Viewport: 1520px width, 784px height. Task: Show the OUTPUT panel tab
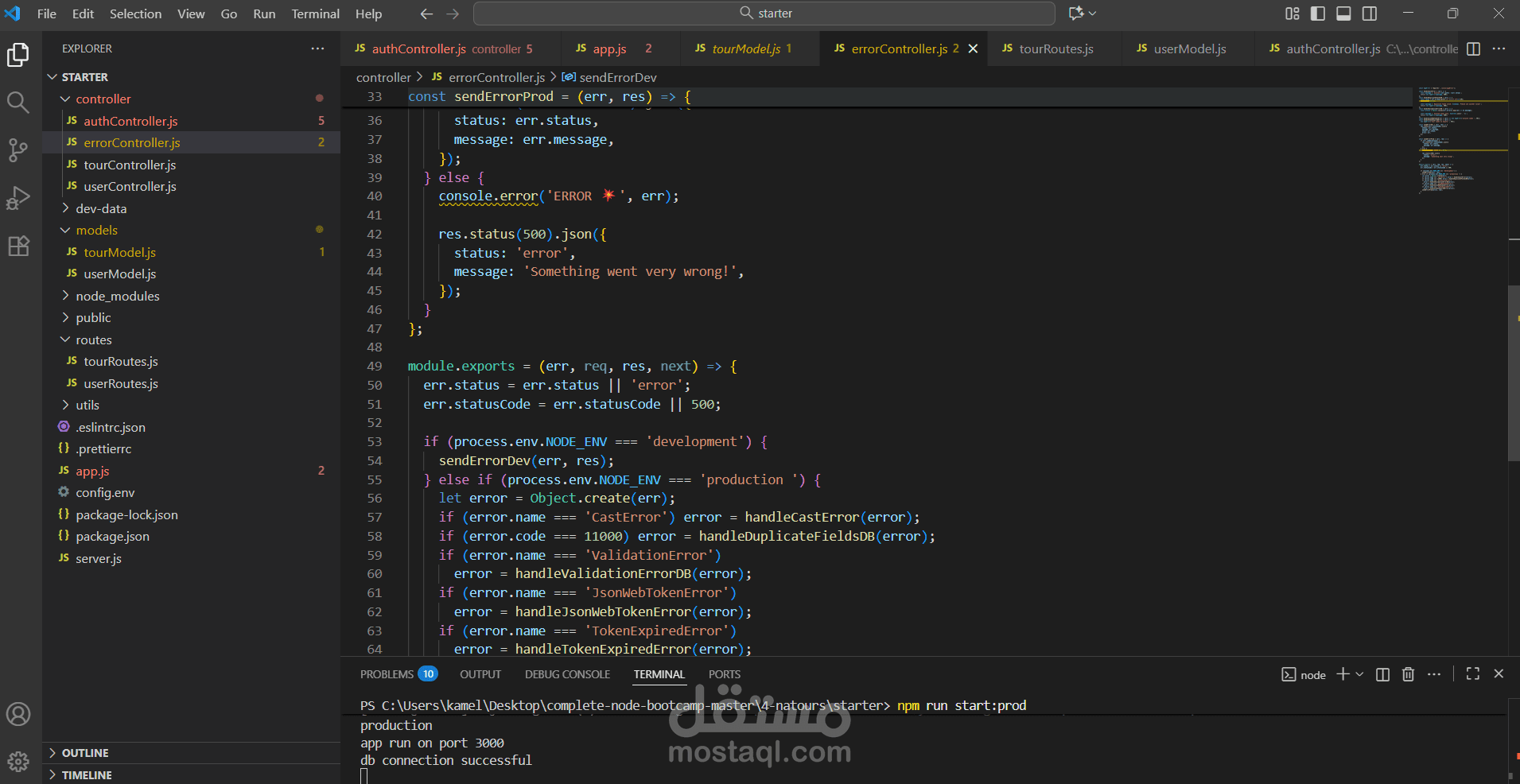[480, 674]
